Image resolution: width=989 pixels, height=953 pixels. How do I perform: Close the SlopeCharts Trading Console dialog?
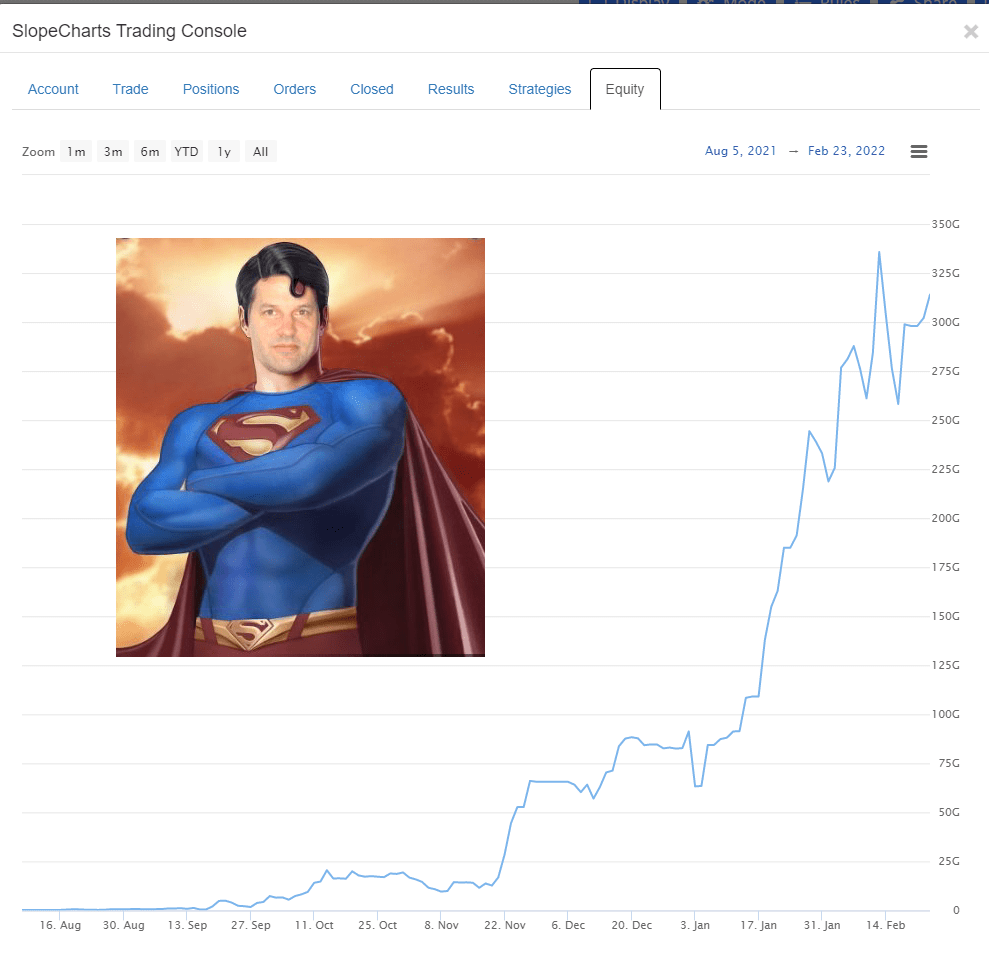(x=970, y=32)
